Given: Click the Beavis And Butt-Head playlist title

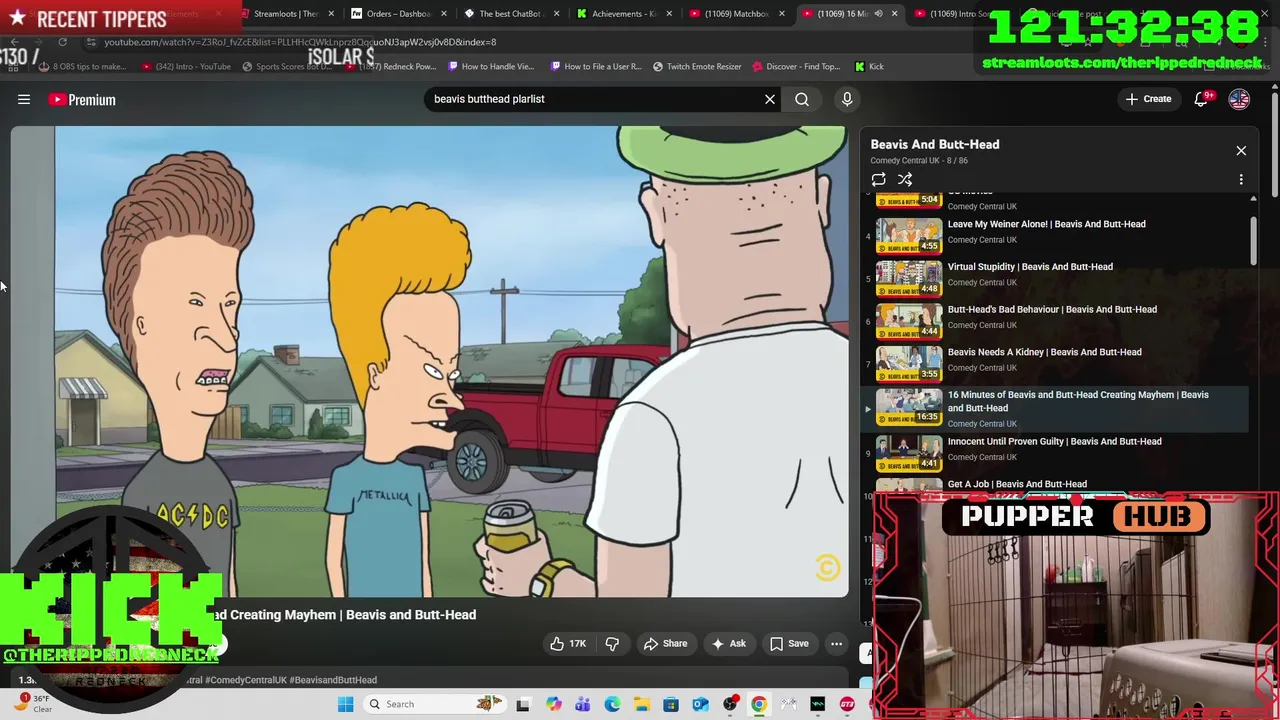Looking at the screenshot, I should click(934, 144).
